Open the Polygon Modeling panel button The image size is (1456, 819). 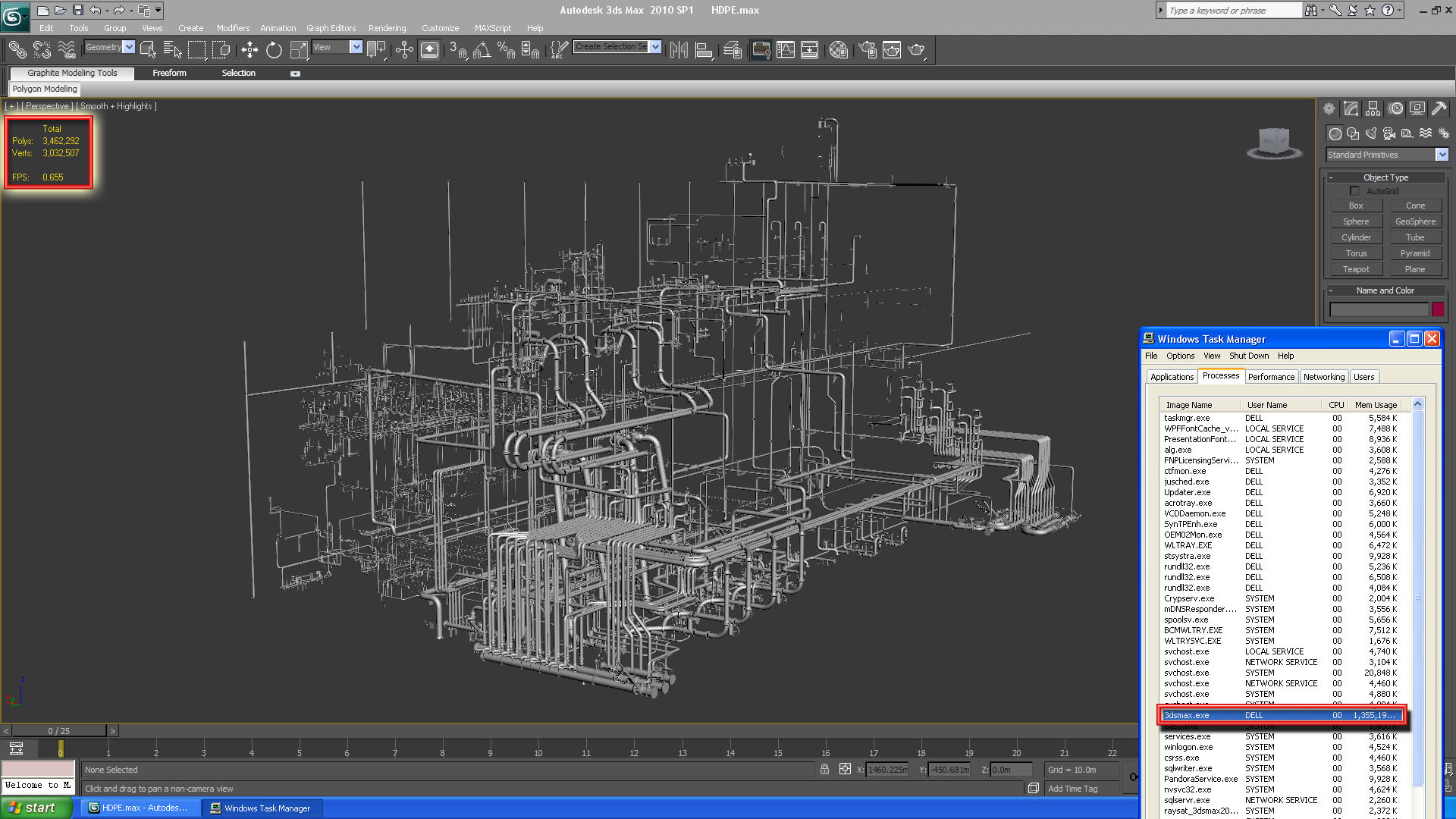tap(45, 89)
